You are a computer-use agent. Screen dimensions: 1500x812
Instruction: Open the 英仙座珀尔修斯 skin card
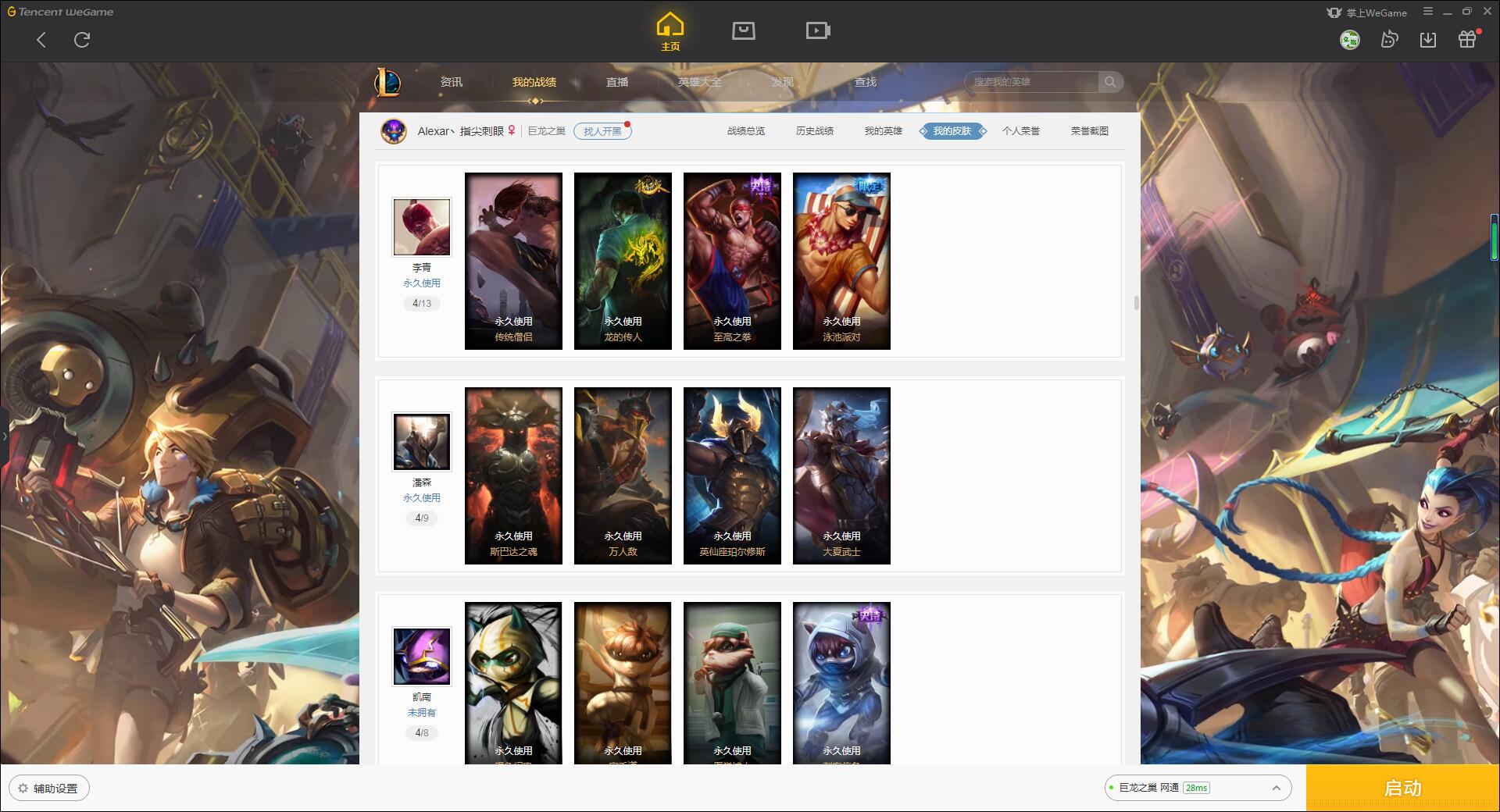point(732,475)
